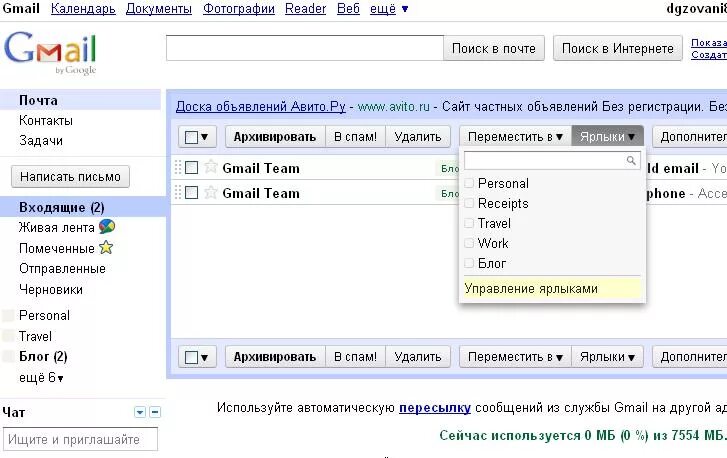Toggle top select-all checkbox

191,137
